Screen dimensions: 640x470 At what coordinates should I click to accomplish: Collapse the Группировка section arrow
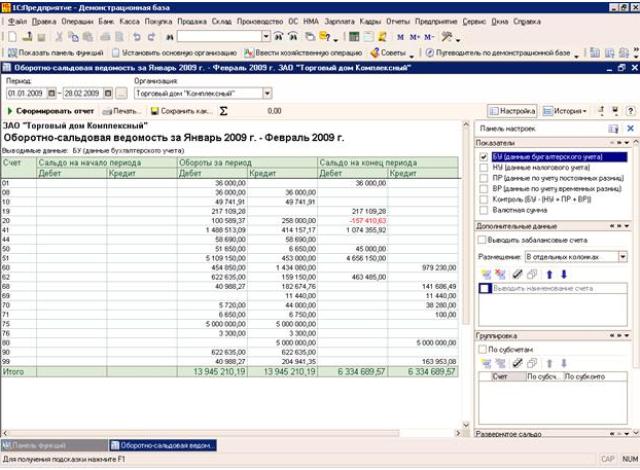(x=627, y=335)
